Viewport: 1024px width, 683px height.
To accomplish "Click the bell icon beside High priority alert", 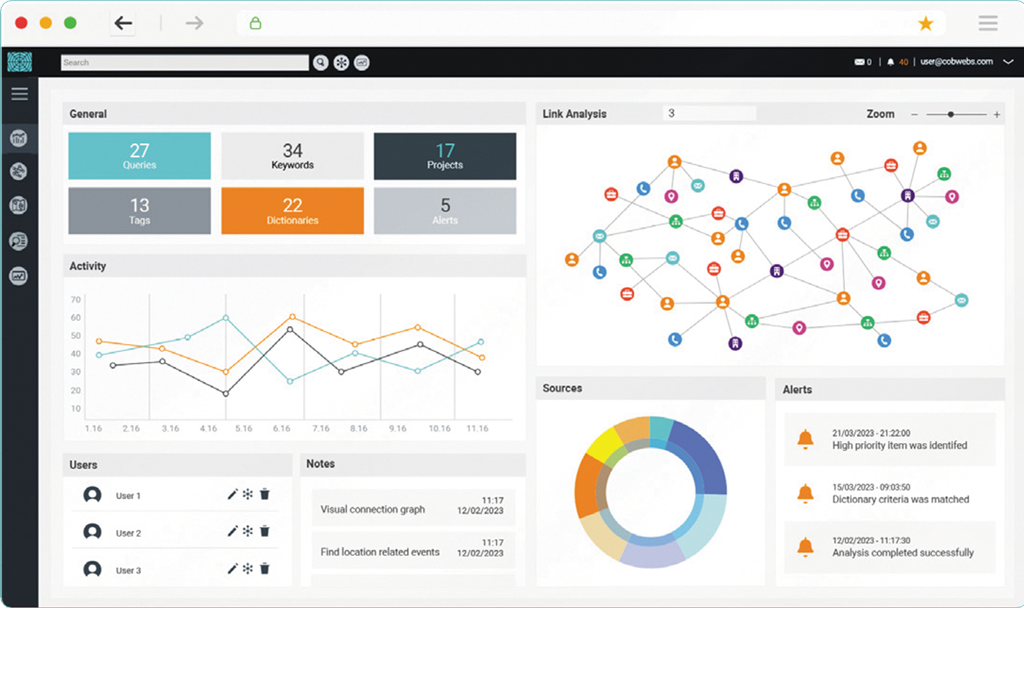I will click(x=806, y=439).
